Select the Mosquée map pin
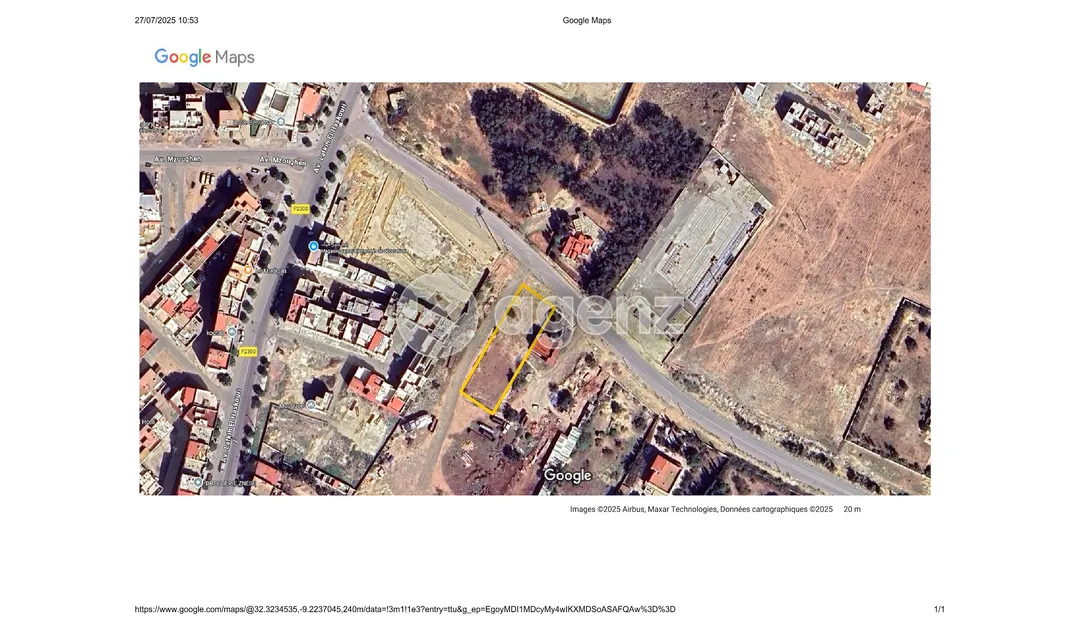The width and height of the screenshot is (1080, 630). click(311, 406)
